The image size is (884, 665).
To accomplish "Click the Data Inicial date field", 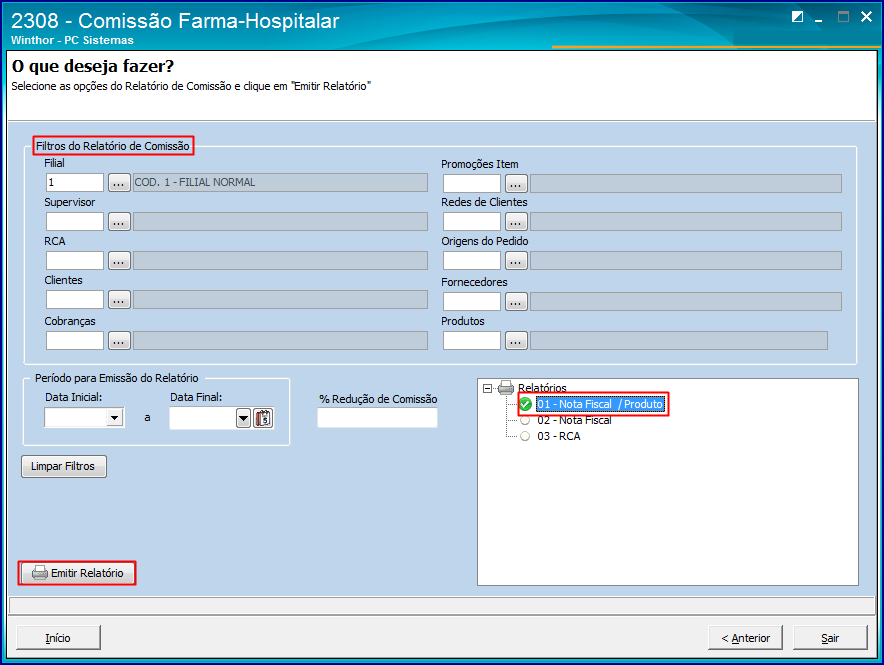I will 76,418.
